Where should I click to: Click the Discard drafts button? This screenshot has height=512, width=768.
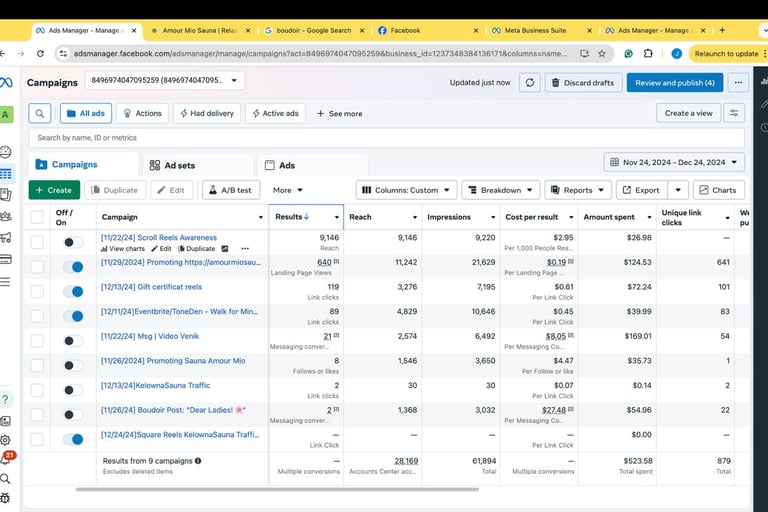point(583,83)
